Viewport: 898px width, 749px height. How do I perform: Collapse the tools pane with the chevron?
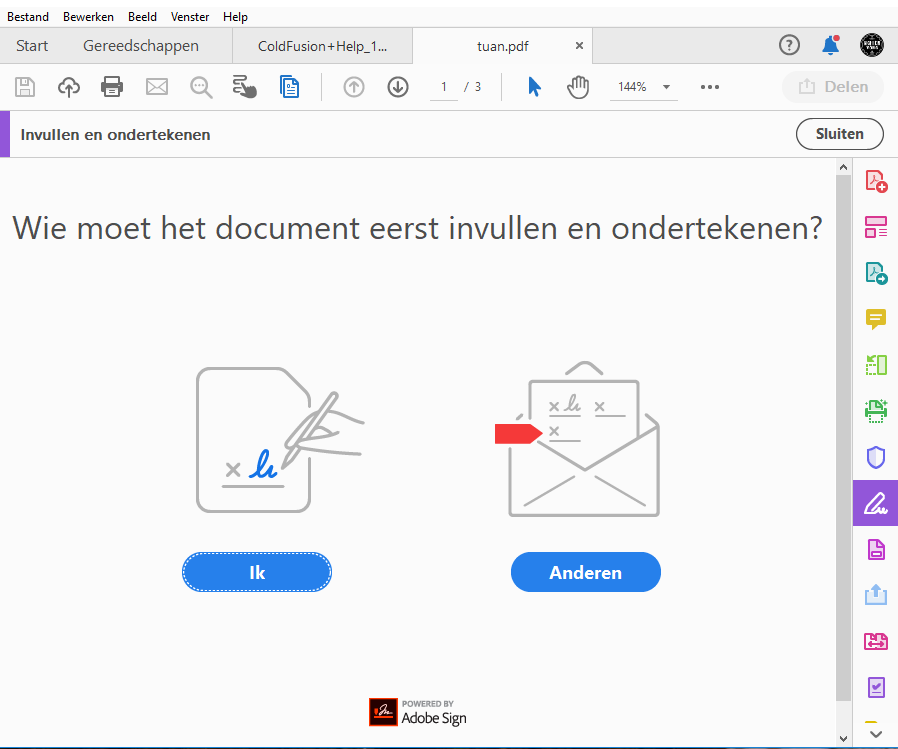[x=875, y=733]
